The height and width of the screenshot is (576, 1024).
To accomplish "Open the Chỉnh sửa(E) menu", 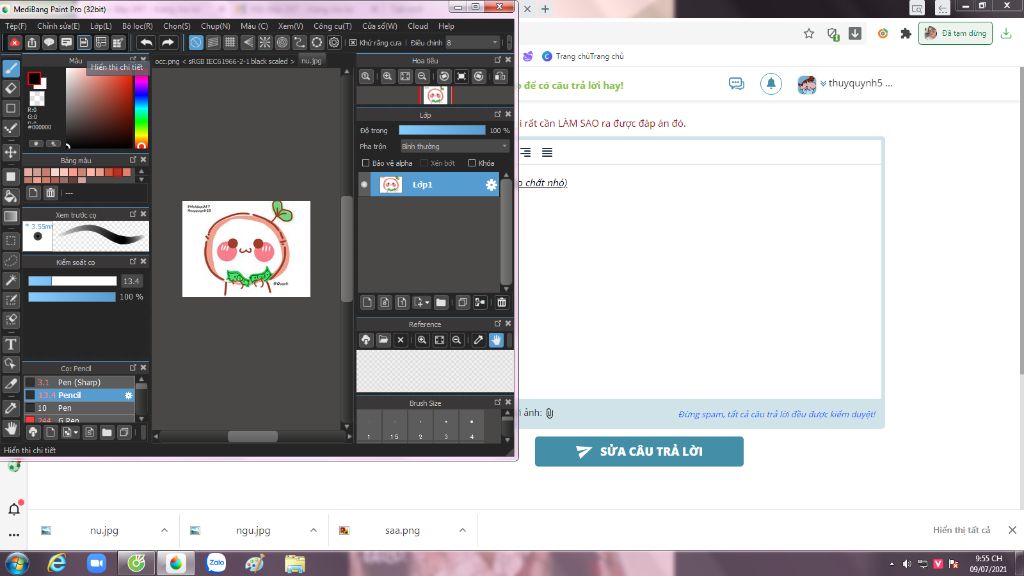I will point(58,26).
